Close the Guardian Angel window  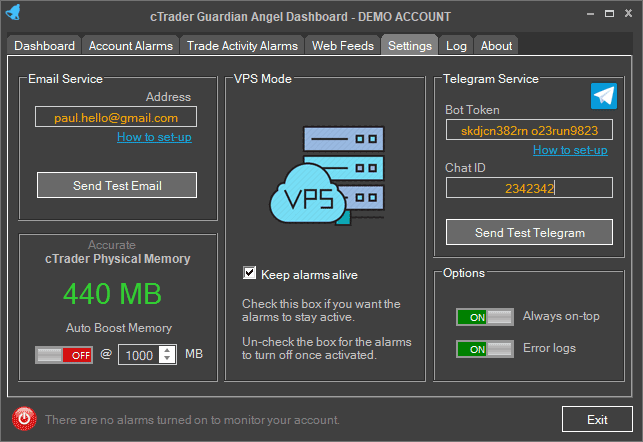[x=628, y=13]
